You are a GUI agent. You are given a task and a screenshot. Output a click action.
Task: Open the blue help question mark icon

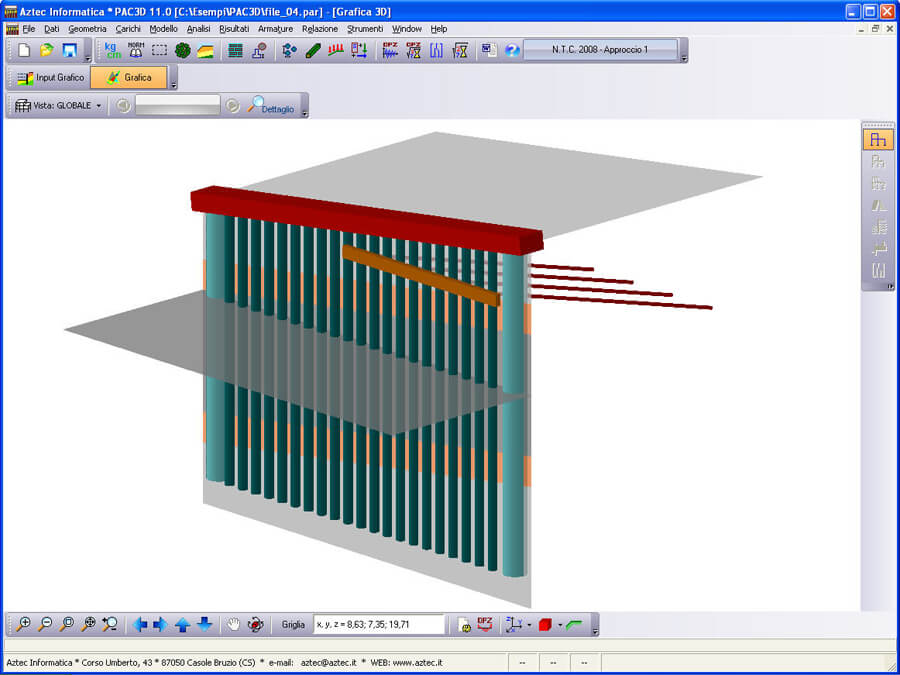coord(511,50)
